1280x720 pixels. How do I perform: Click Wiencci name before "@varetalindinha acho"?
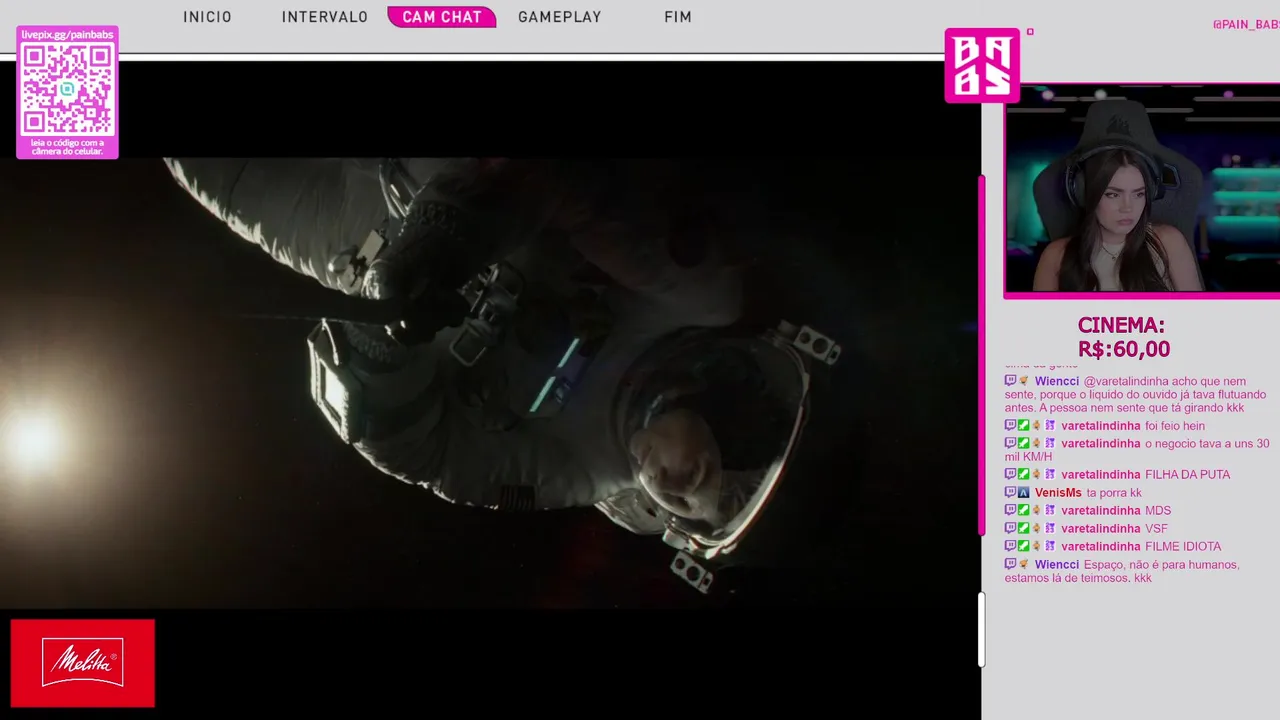tap(1057, 381)
